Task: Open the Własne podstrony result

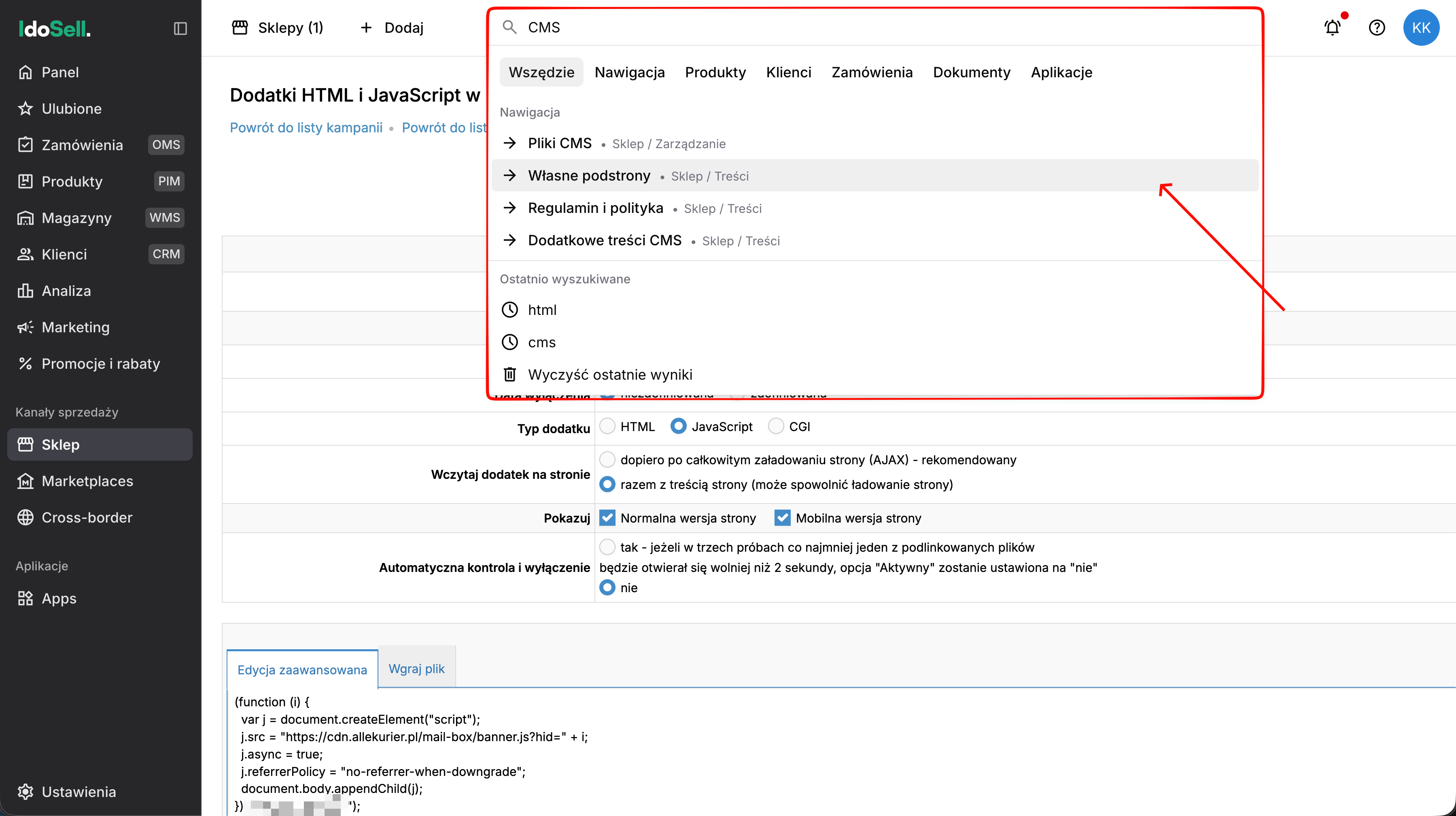Action: tap(875, 175)
